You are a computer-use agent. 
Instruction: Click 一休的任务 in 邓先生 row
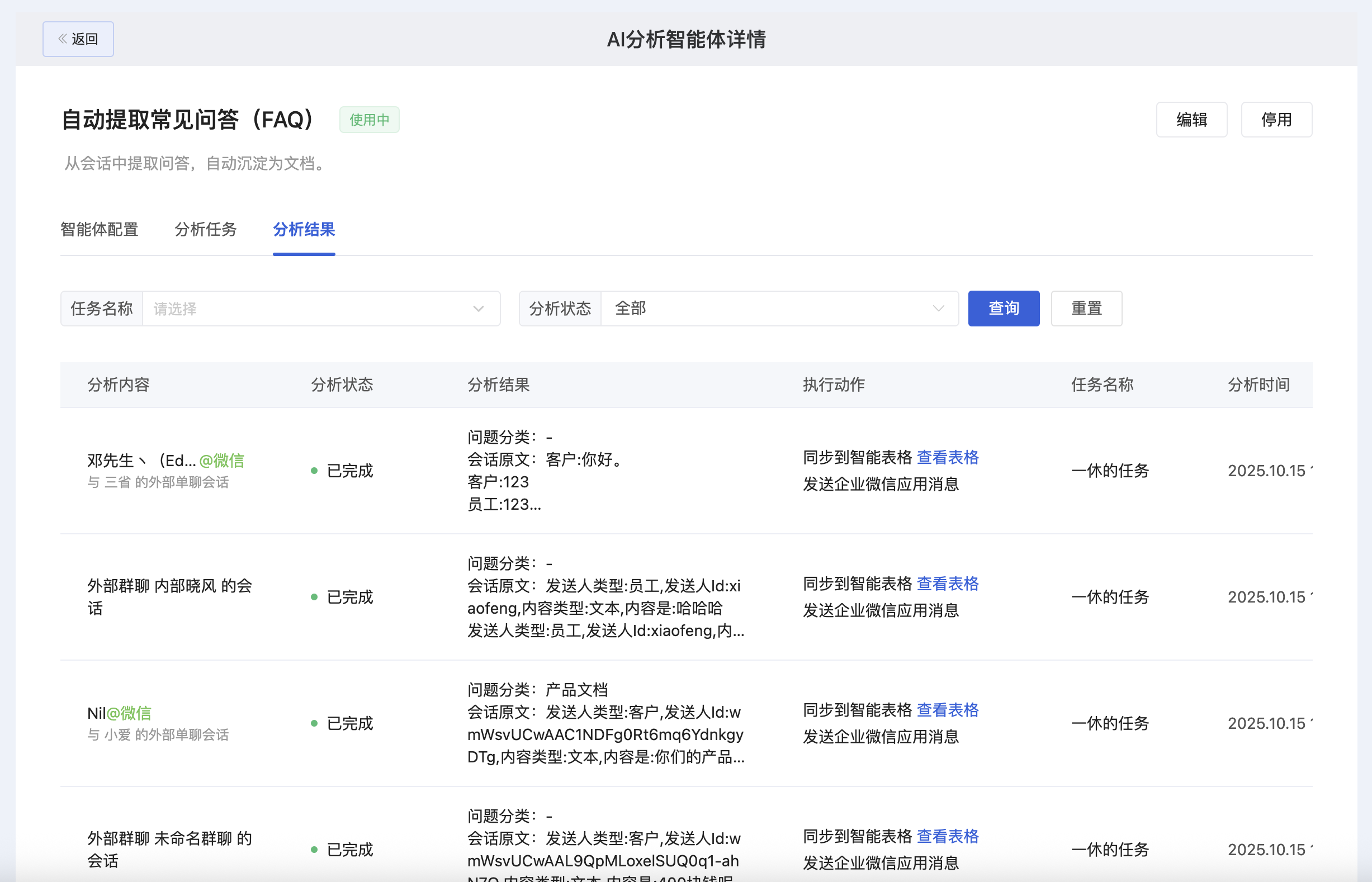coord(1110,471)
